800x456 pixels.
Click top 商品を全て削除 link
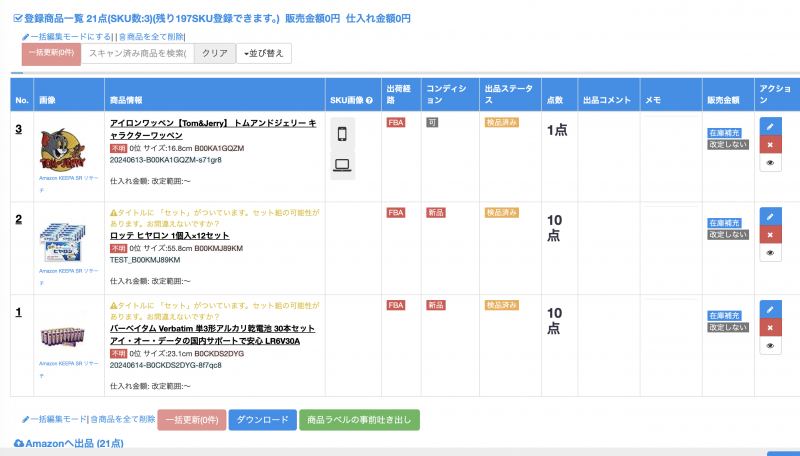(151, 37)
